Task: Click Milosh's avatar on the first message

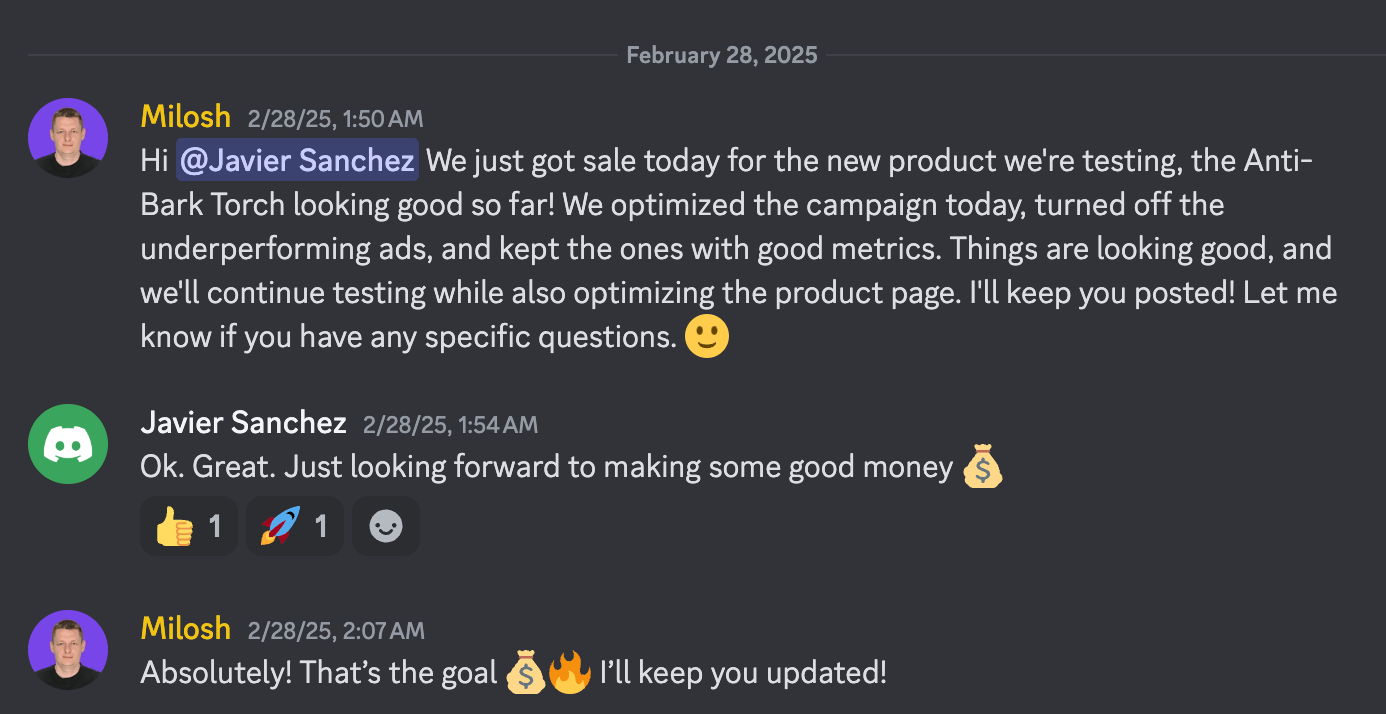Action: (68, 138)
